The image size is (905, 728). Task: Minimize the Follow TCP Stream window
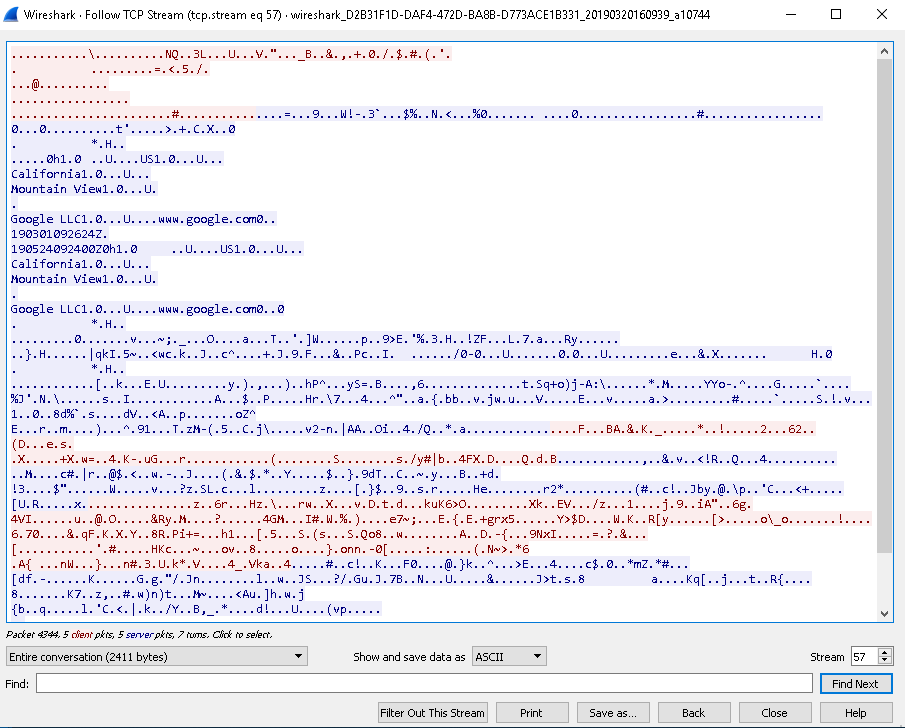[791, 14]
